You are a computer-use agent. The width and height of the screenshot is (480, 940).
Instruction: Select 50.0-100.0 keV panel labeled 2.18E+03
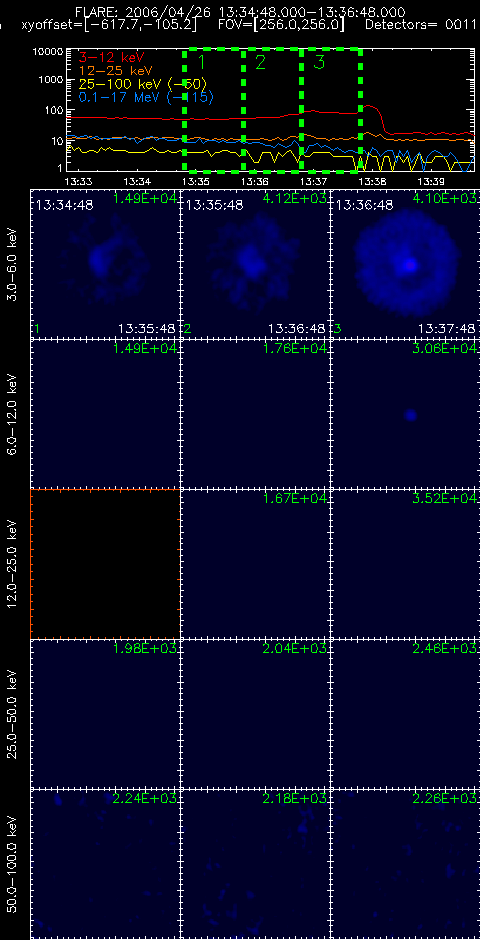(255, 864)
